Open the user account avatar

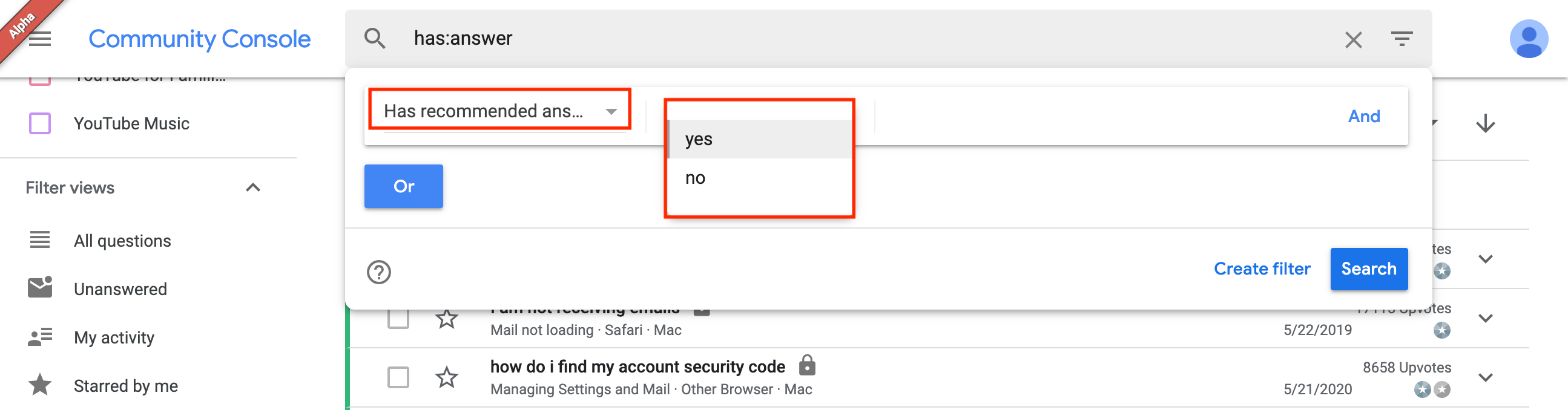[1529, 39]
